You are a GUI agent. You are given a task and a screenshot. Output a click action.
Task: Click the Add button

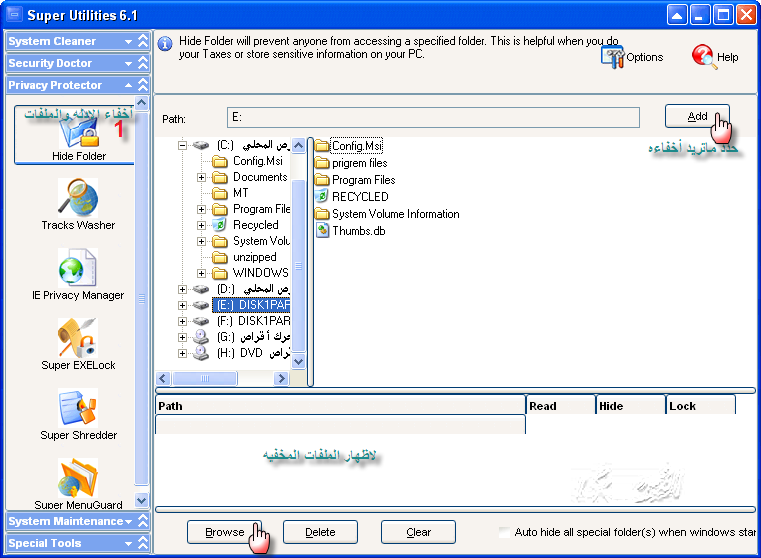pyautogui.click(x=697, y=116)
